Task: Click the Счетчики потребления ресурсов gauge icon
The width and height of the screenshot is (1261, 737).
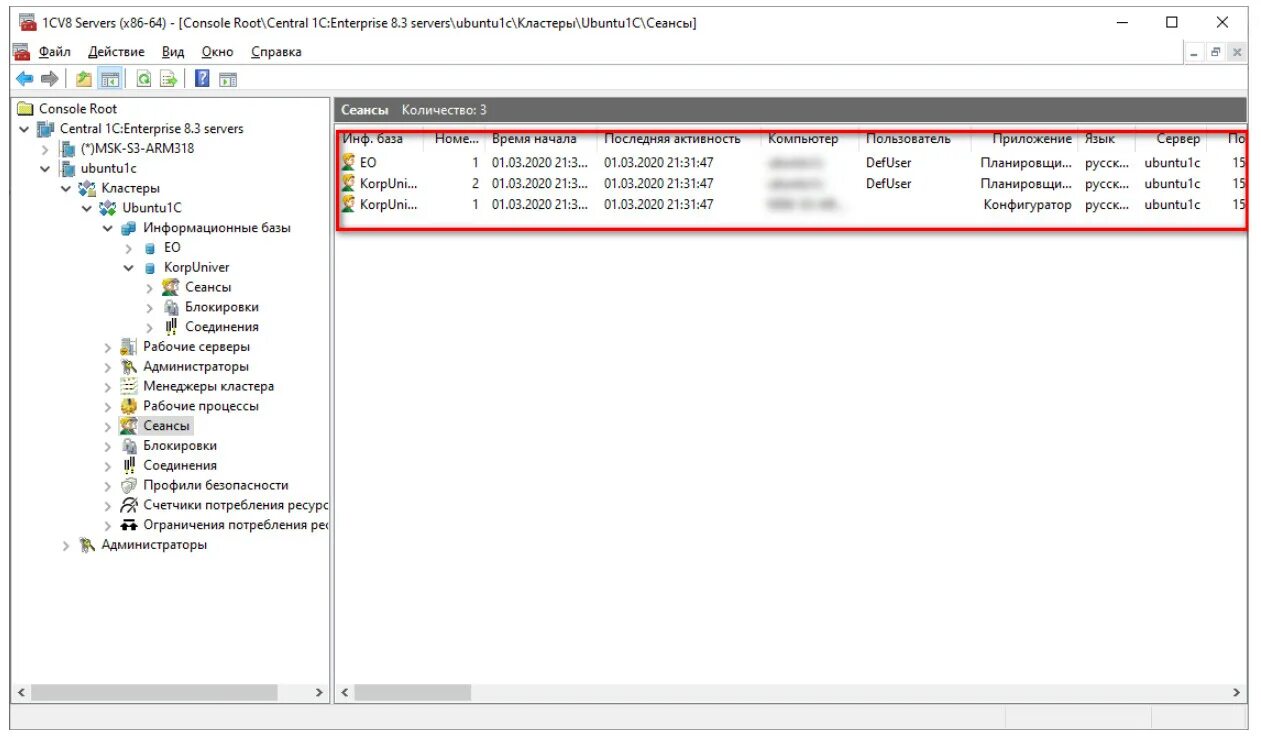Action: (128, 505)
